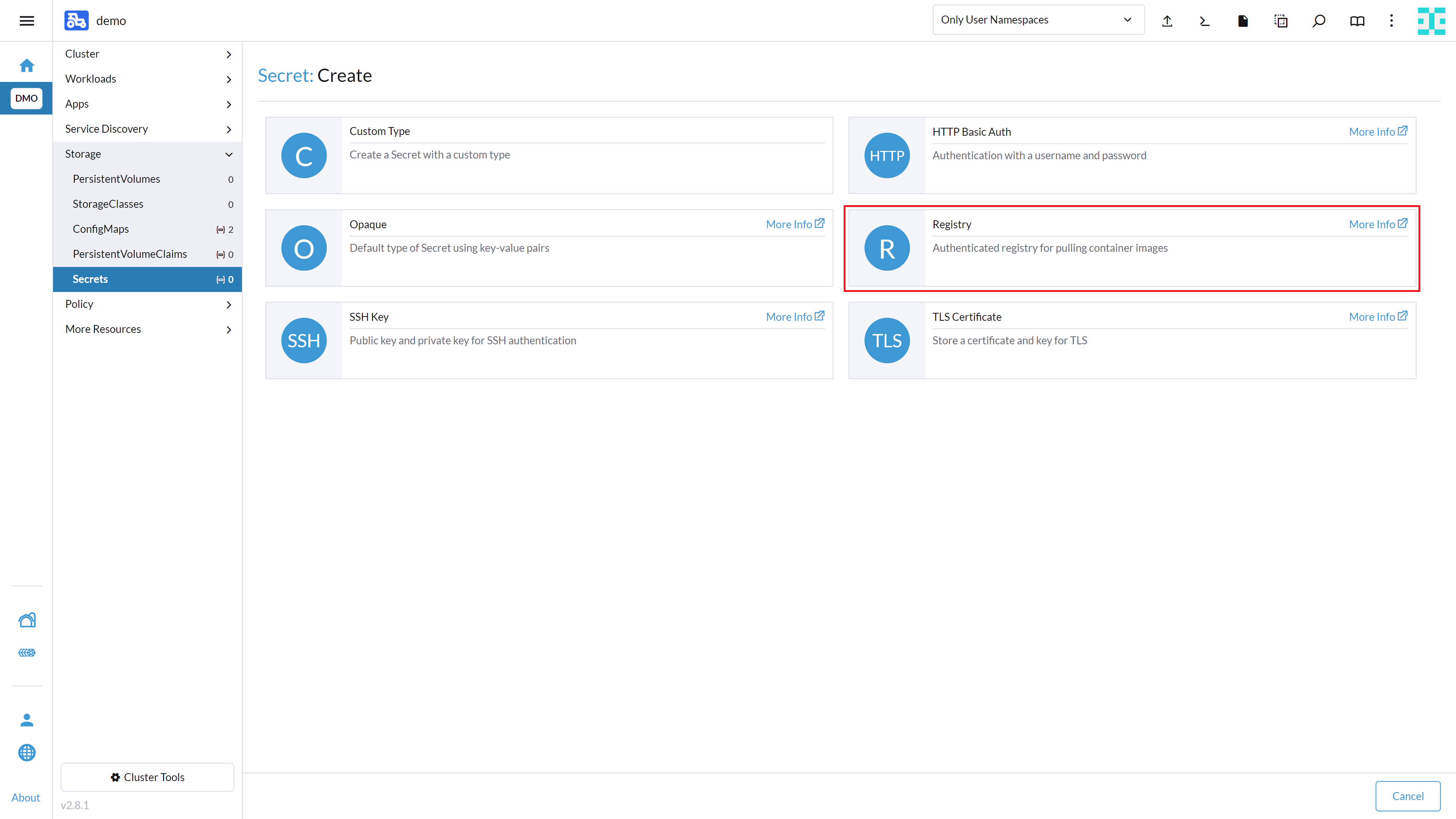
Task: Choose the Opaque secret type card
Action: coord(549,248)
